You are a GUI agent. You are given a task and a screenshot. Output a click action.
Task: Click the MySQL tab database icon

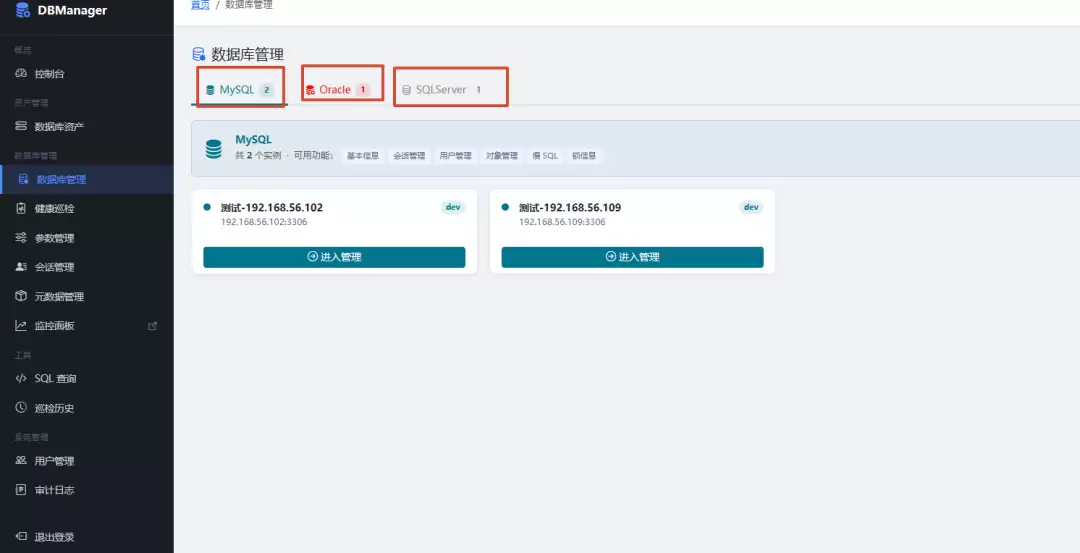tap(210, 90)
